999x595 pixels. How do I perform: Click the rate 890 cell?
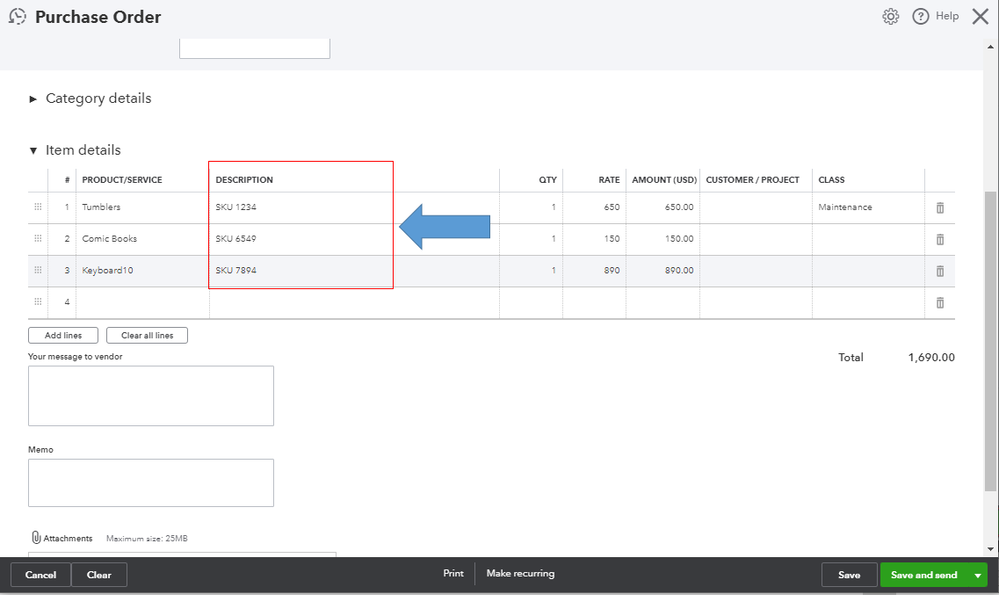click(594, 270)
